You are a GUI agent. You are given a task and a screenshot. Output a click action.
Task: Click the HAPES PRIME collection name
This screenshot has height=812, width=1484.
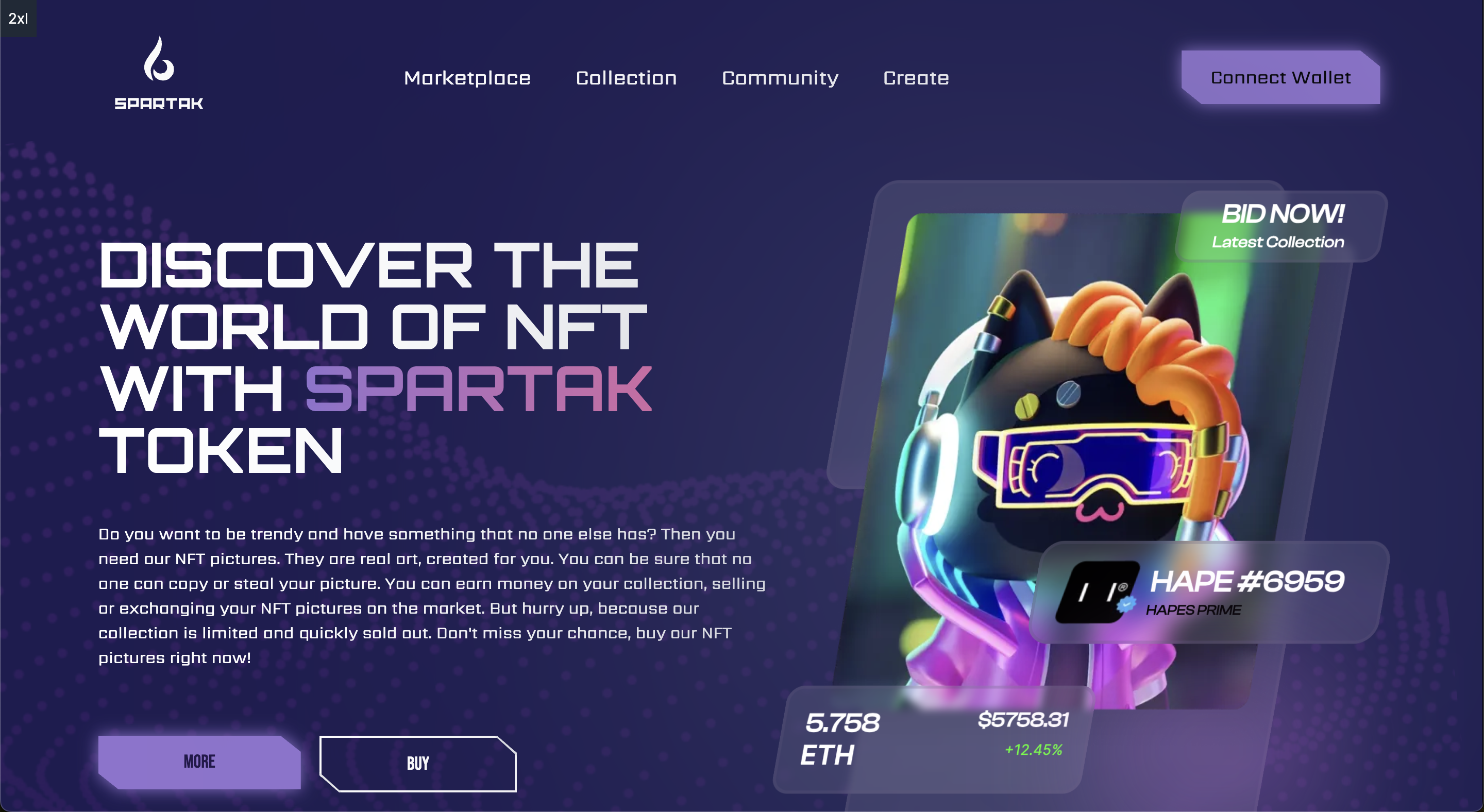[1193, 610]
